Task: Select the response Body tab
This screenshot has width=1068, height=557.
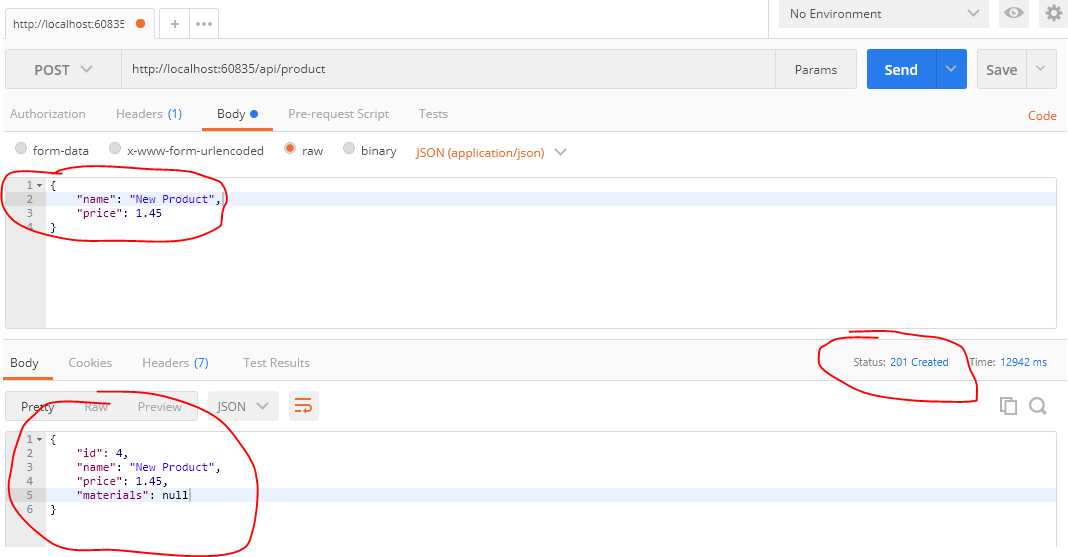Action: coord(25,363)
